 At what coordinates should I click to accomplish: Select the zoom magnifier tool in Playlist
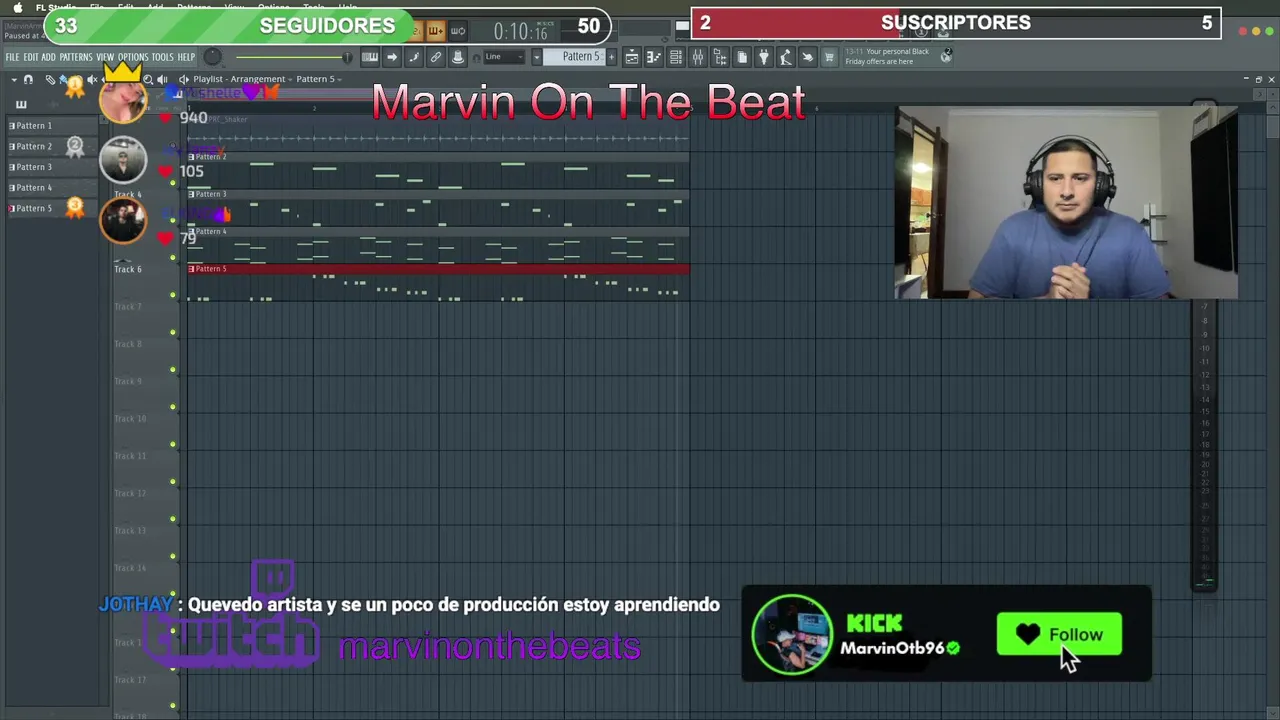coord(148,80)
